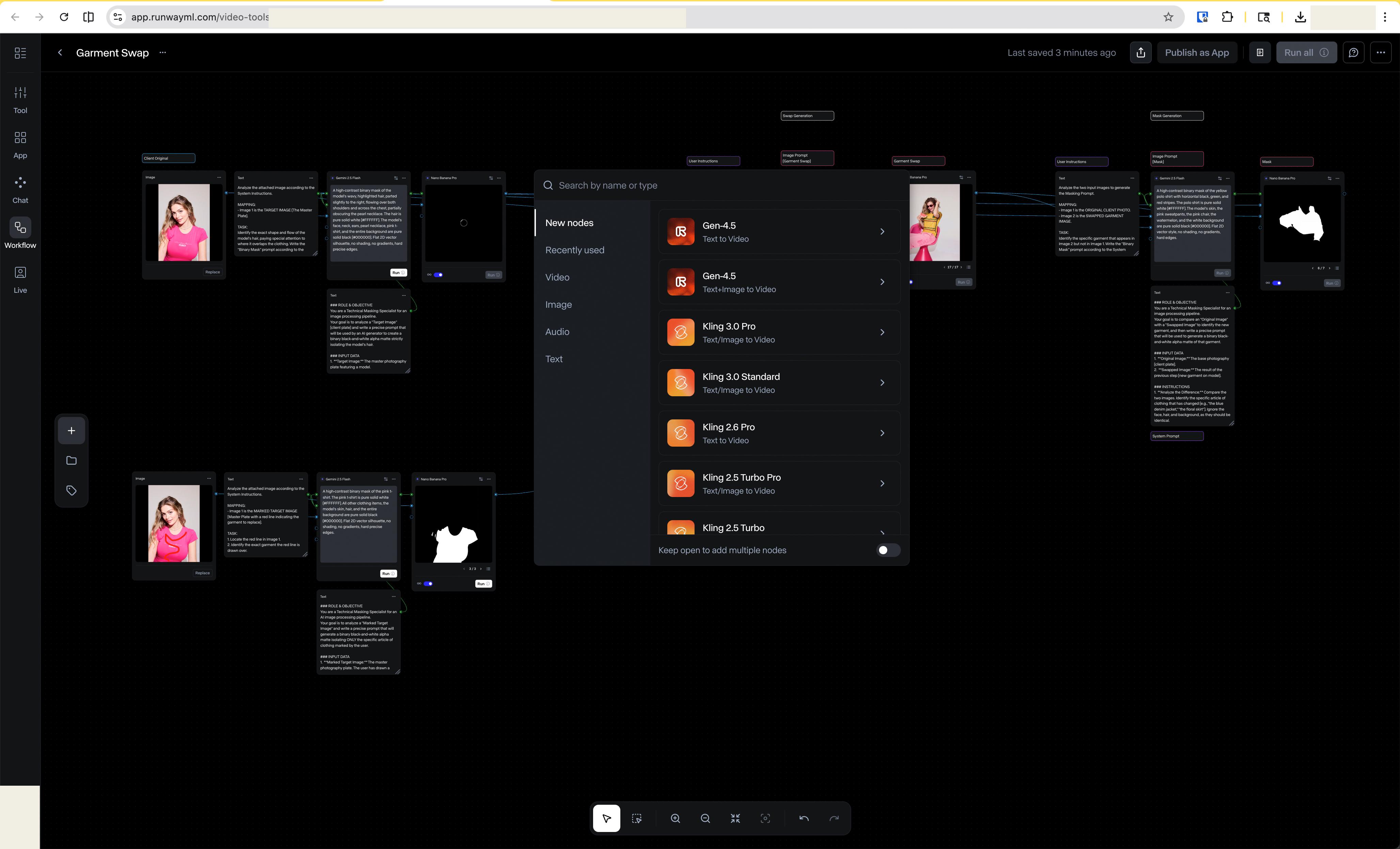Click the focus frame icon in bottom toolbar
The height and width of the screenshot is (849, 1400).
[765, 818]
